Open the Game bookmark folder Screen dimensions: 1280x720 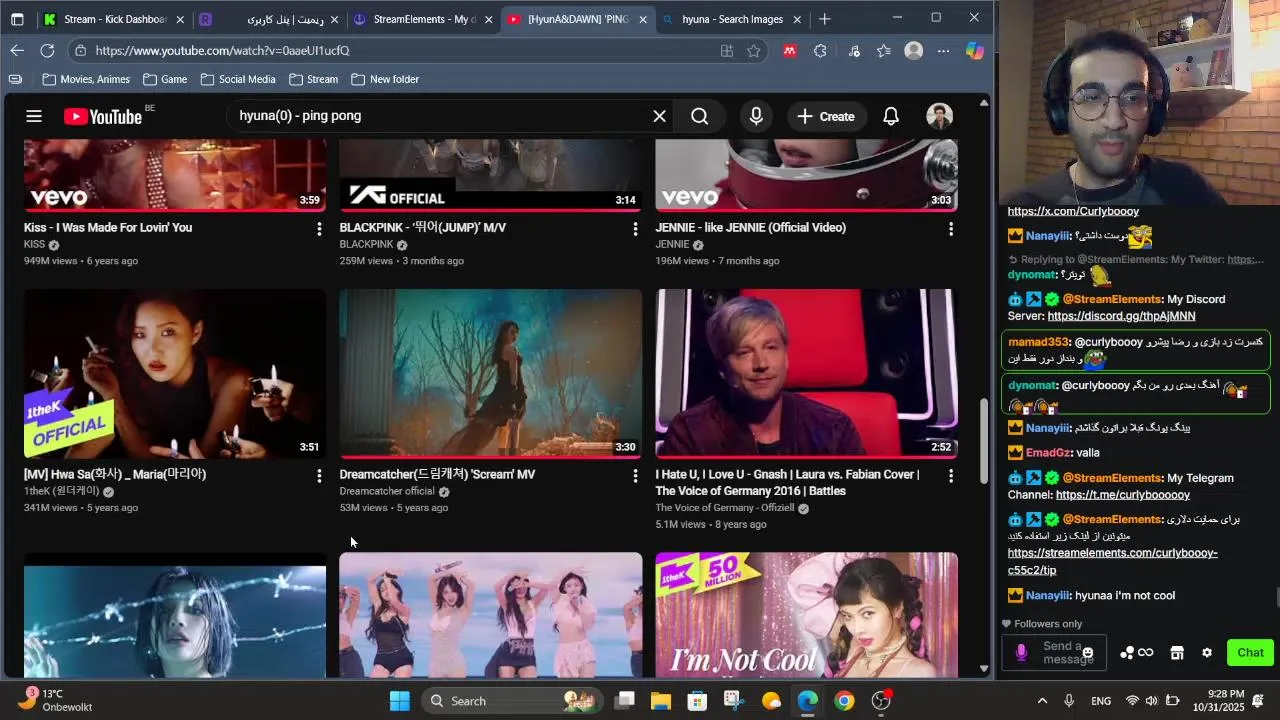click(x=165, y=79)
